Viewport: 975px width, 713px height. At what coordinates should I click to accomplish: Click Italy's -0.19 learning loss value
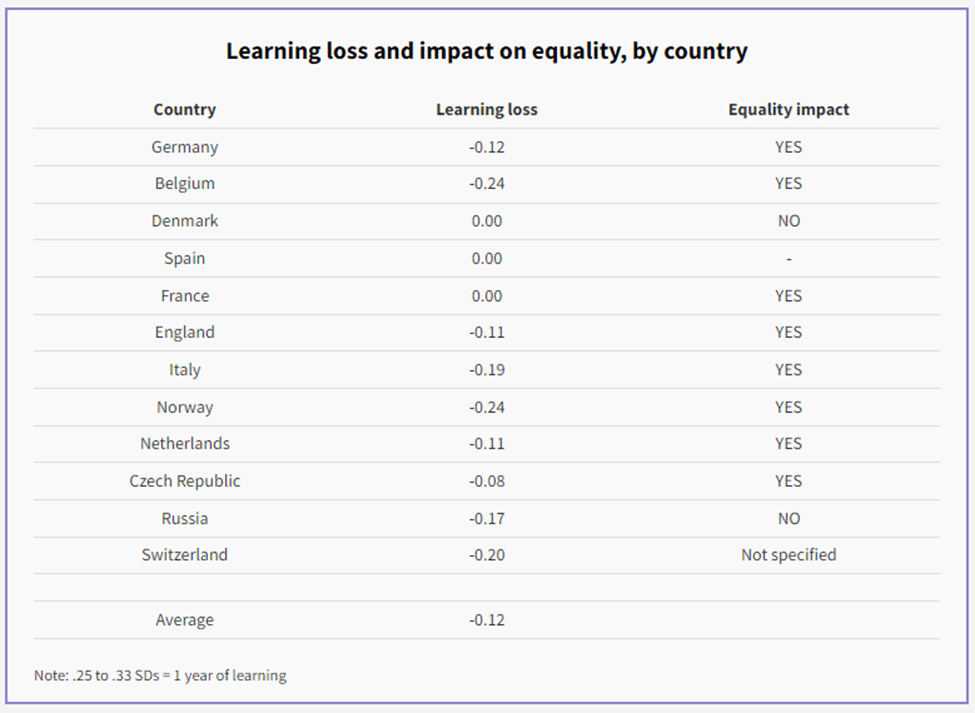[486, 370]
